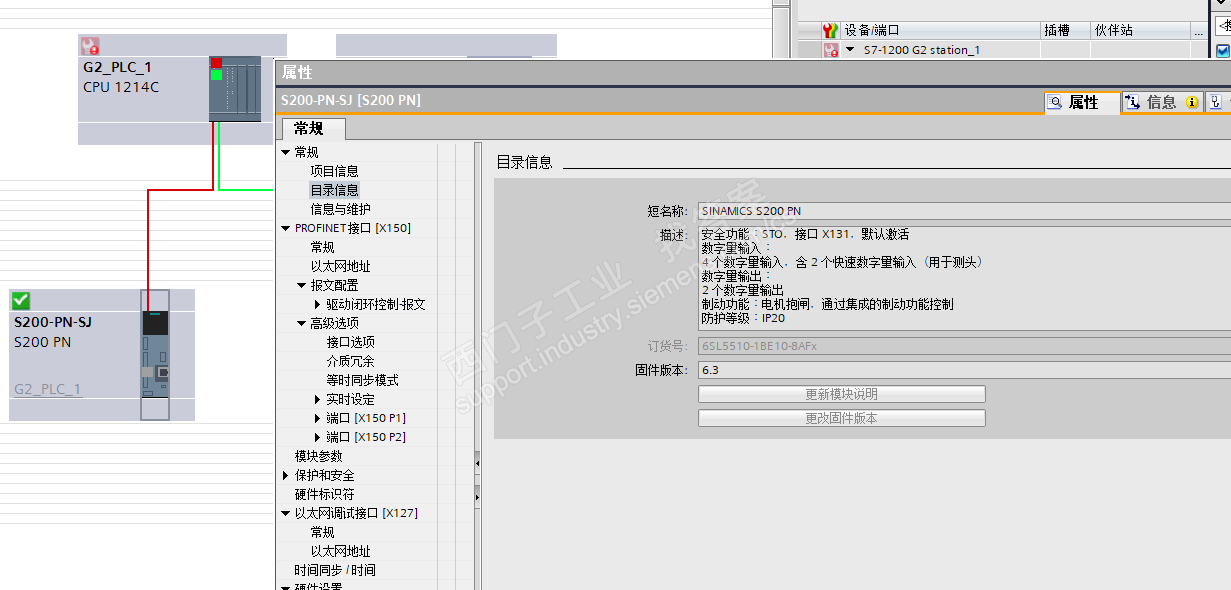Open the G2_PLC_1 link under S200 PN
Viewport: 1231px width, 590px height.
48,389
